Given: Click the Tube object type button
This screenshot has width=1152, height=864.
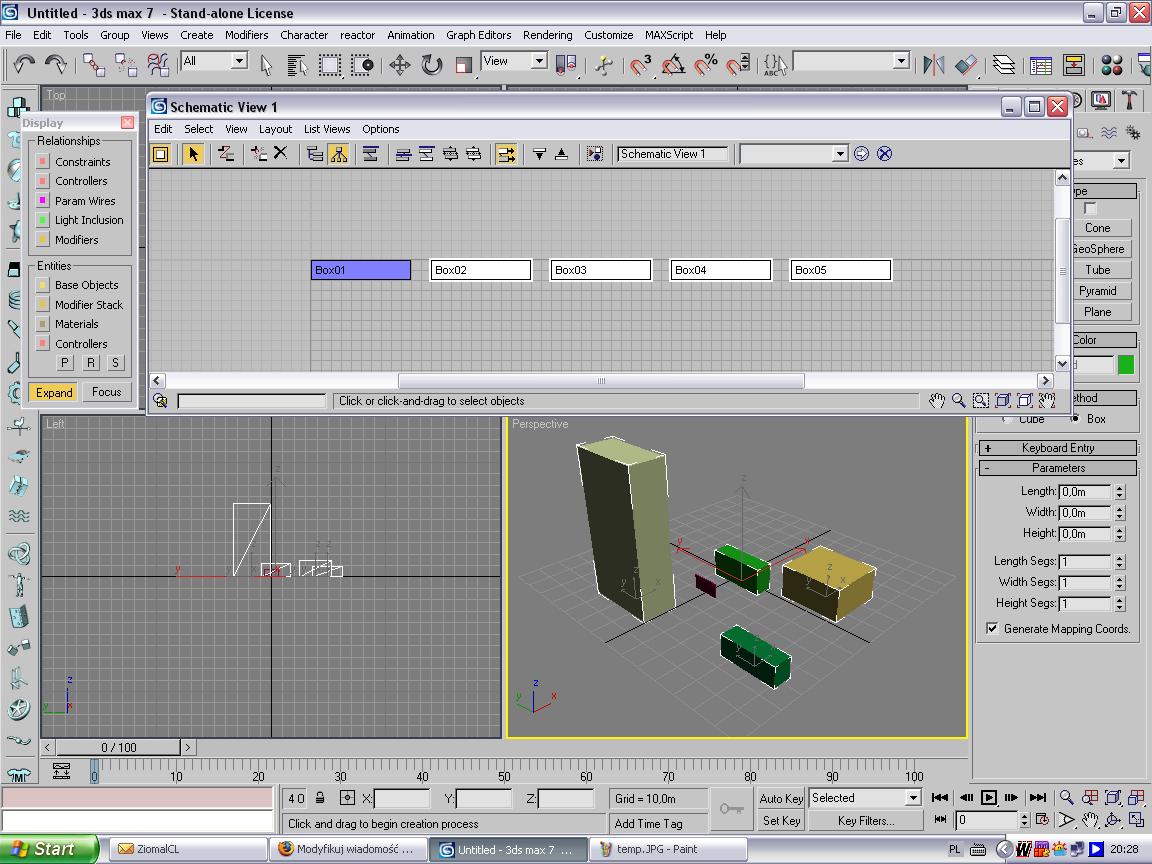Looking at the screenshot, I should (x=1098, y=270).
